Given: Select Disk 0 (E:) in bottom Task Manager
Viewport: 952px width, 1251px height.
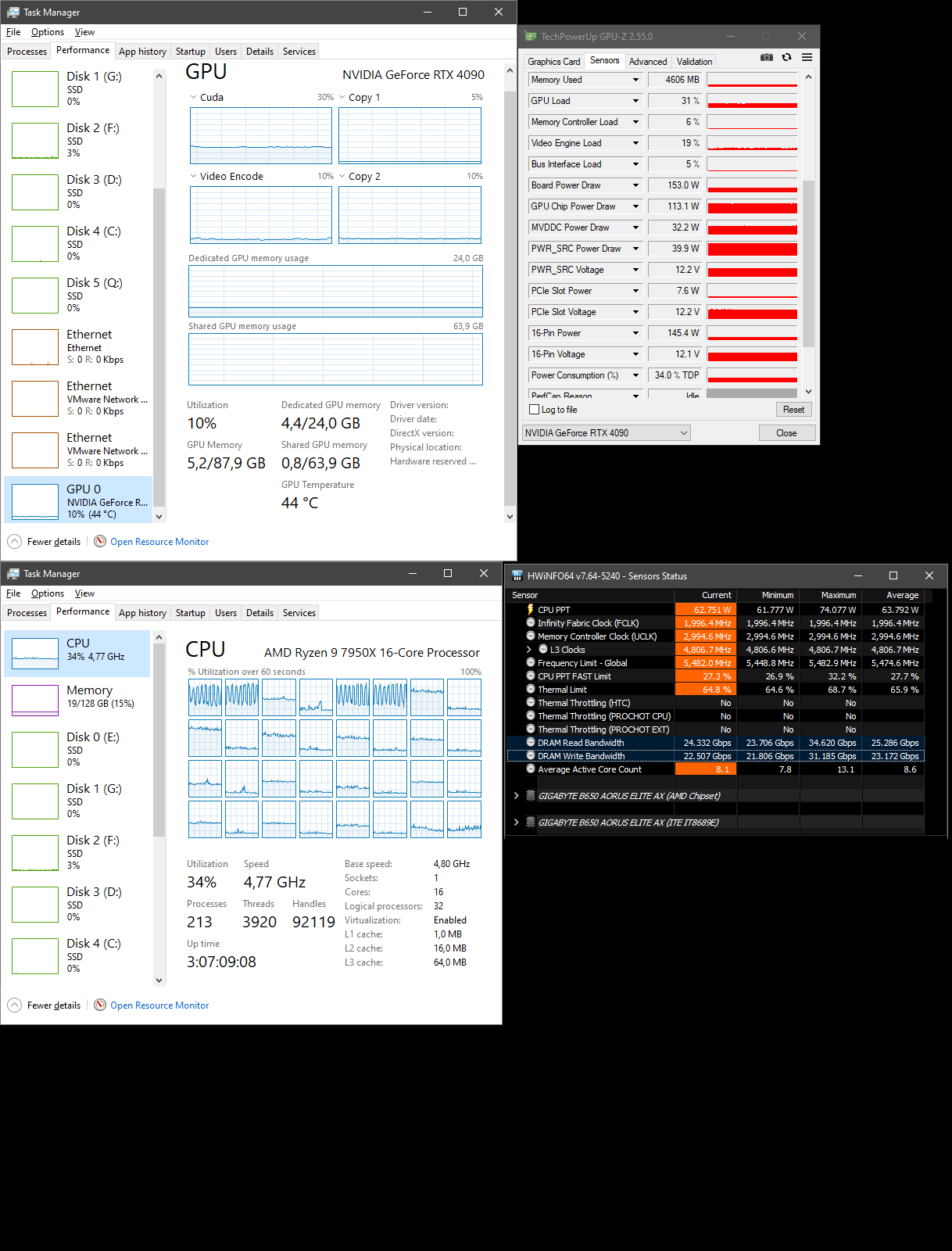Looking at the screenshot, I should pyautogui.click(x=78, y=749).
